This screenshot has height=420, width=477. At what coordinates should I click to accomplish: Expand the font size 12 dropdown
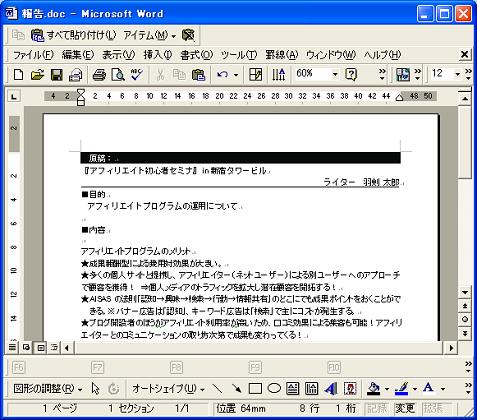457,74
